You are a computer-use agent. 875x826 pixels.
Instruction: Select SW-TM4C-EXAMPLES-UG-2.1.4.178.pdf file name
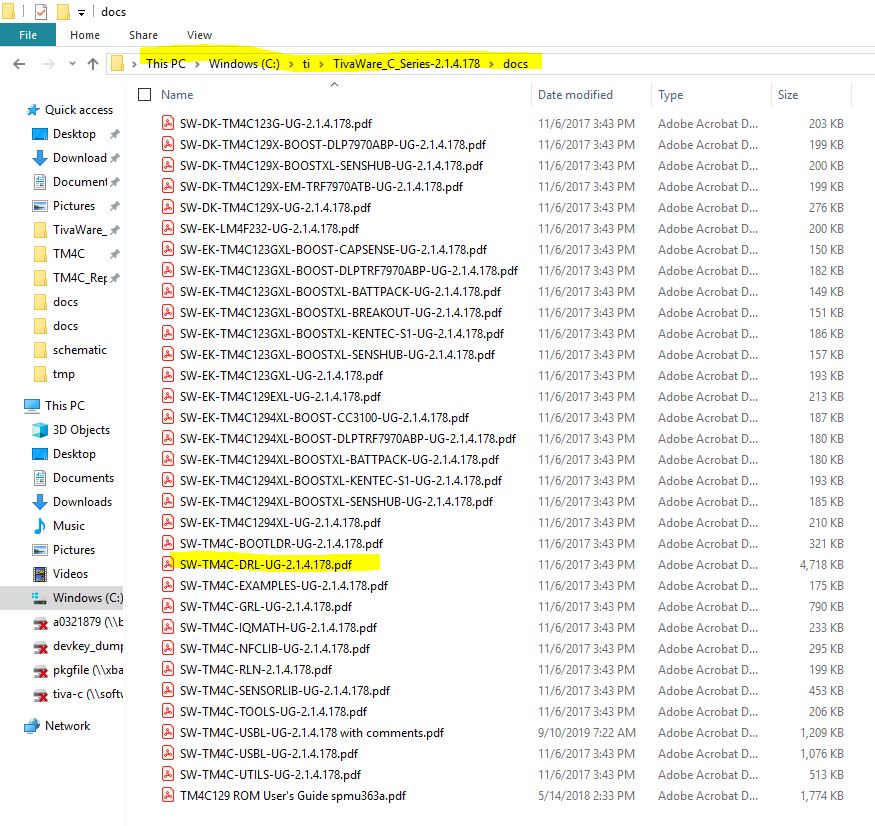(x=283, y=585)
